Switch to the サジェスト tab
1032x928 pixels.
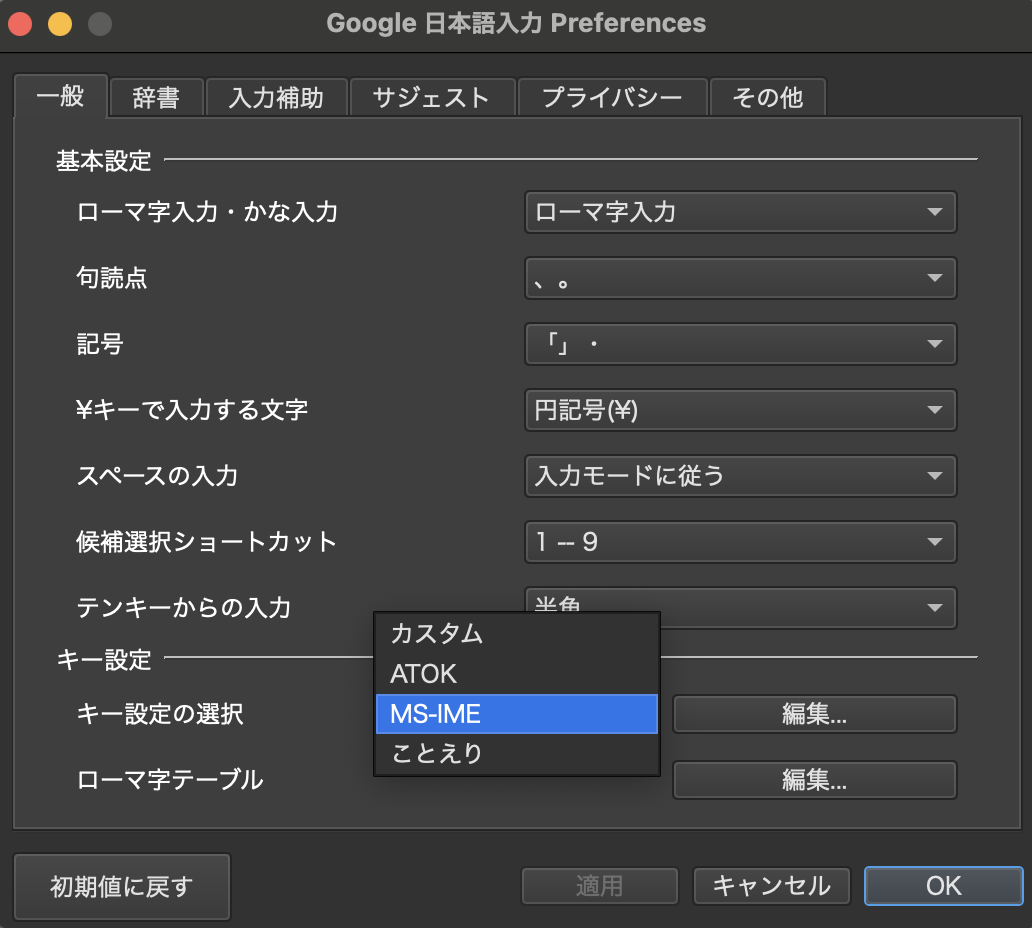[x=431, y=97]
